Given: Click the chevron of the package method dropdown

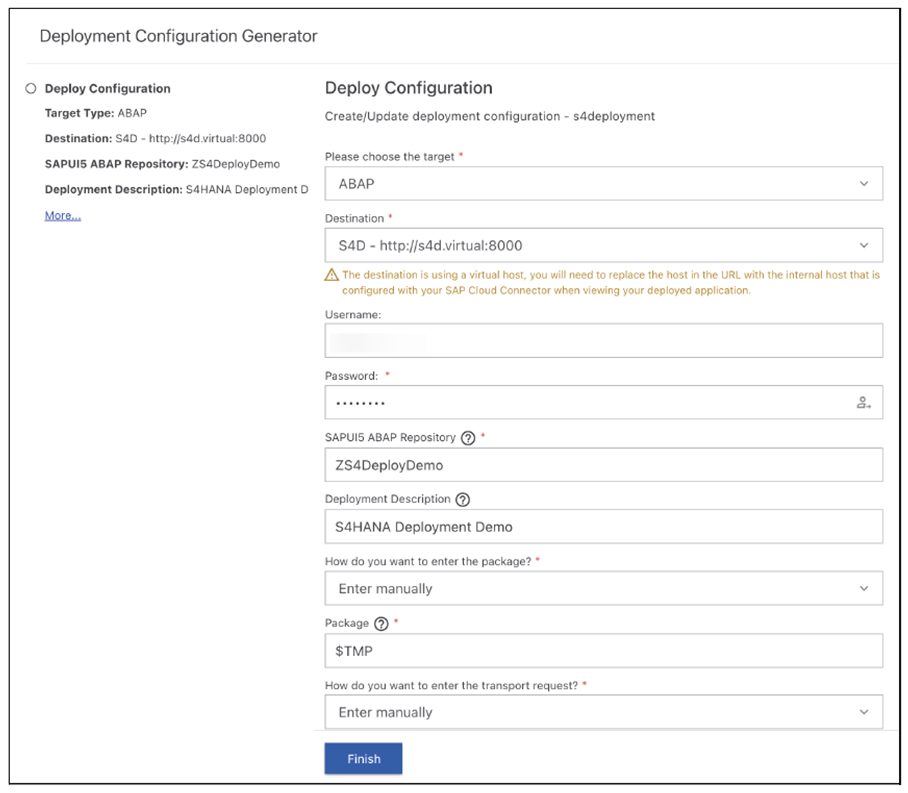Looking at the screenshot, I should click(x=863, y=589).
